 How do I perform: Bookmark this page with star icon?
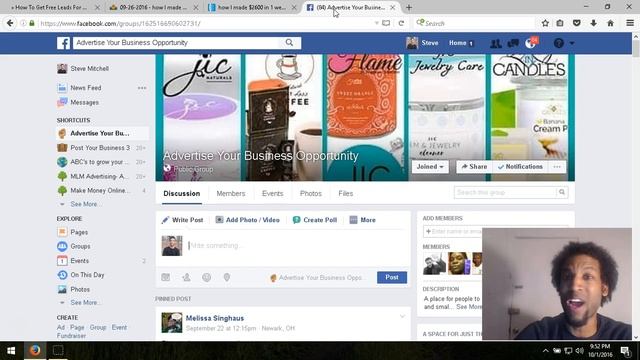[x=545, y=23]
